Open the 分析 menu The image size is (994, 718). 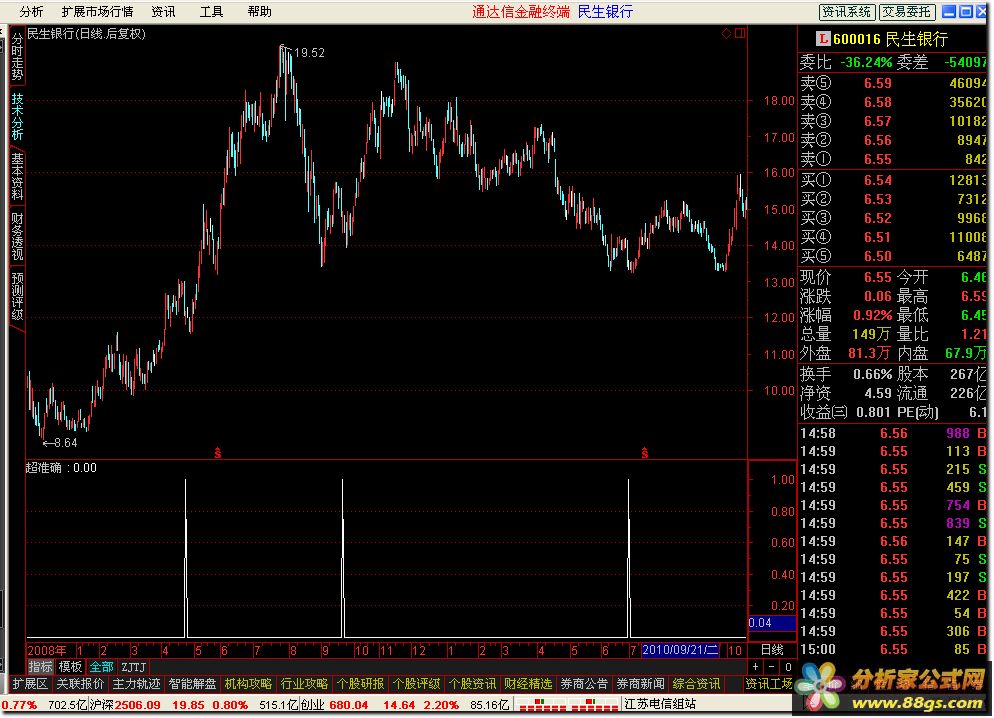(x=32, y=11)
